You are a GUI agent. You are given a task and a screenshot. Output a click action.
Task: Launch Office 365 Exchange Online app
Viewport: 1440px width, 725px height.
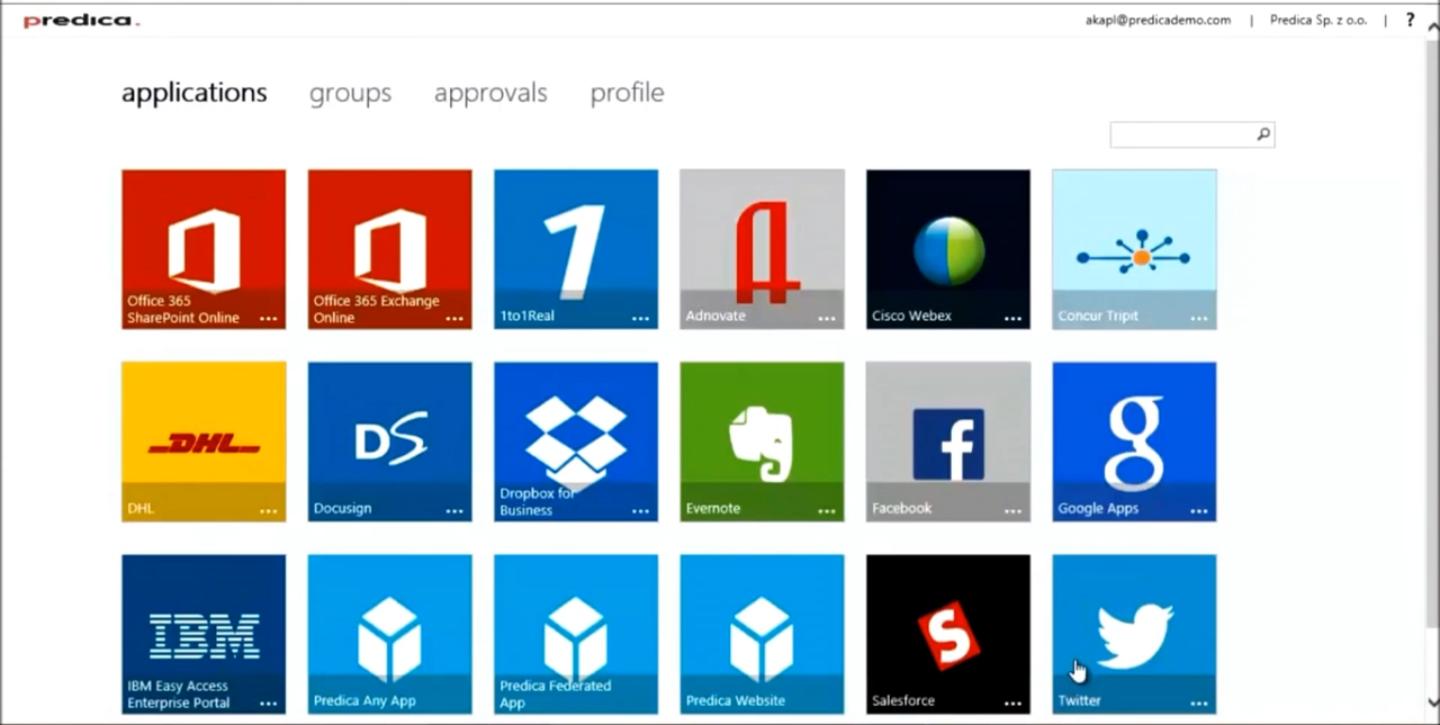[x=390, y=249]
